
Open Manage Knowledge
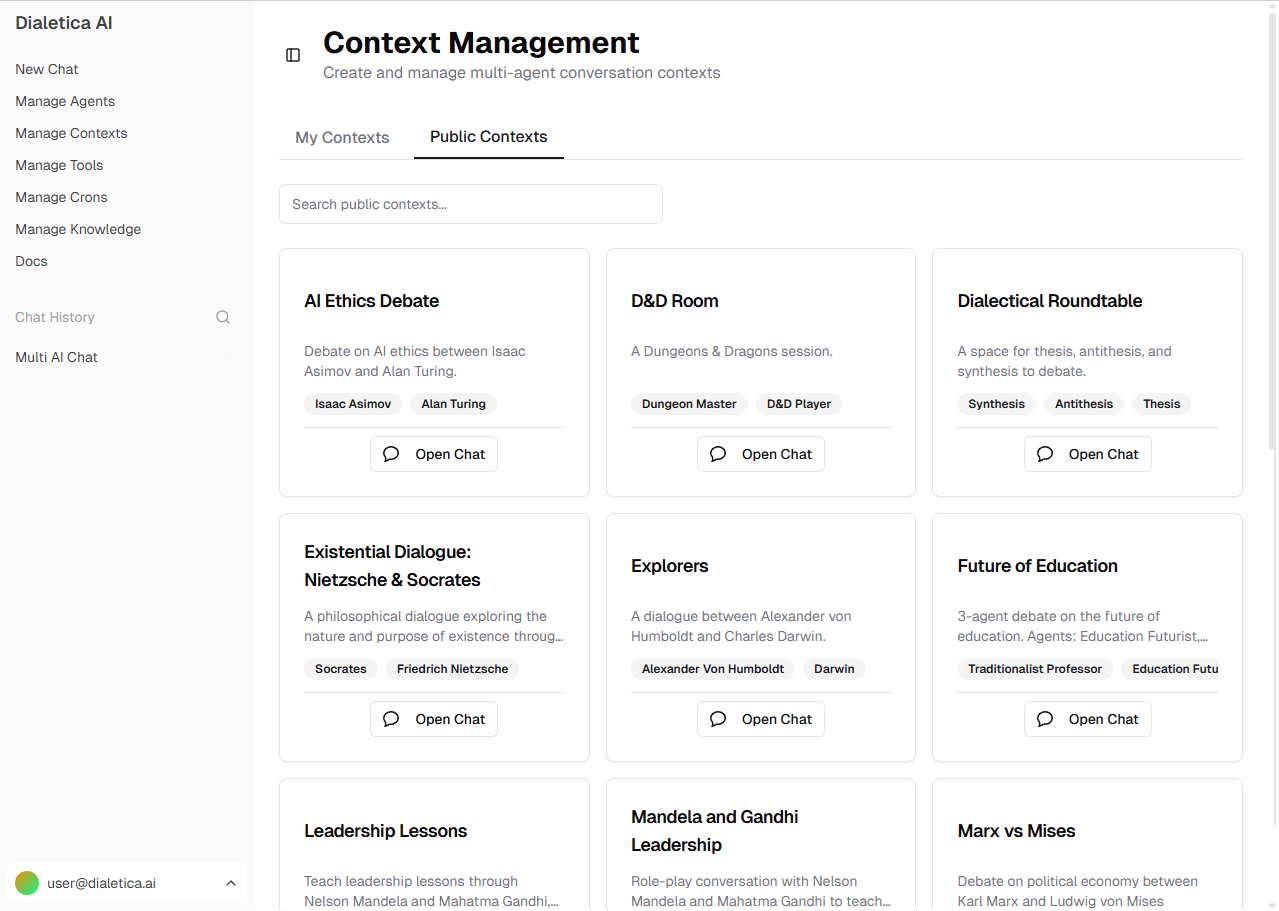click(77, 229)
